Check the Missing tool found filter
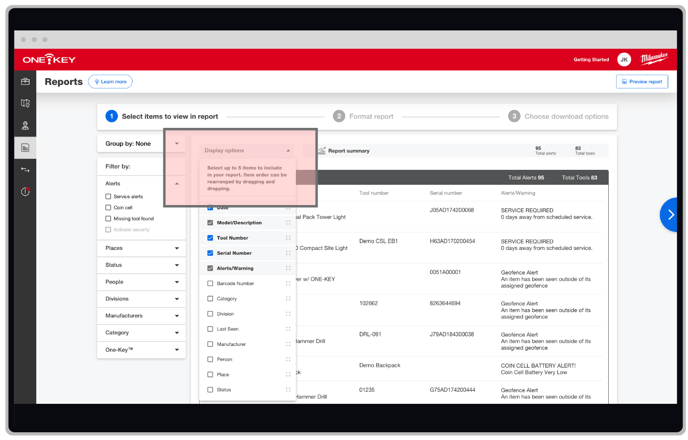688x440 pixels. 108,218
